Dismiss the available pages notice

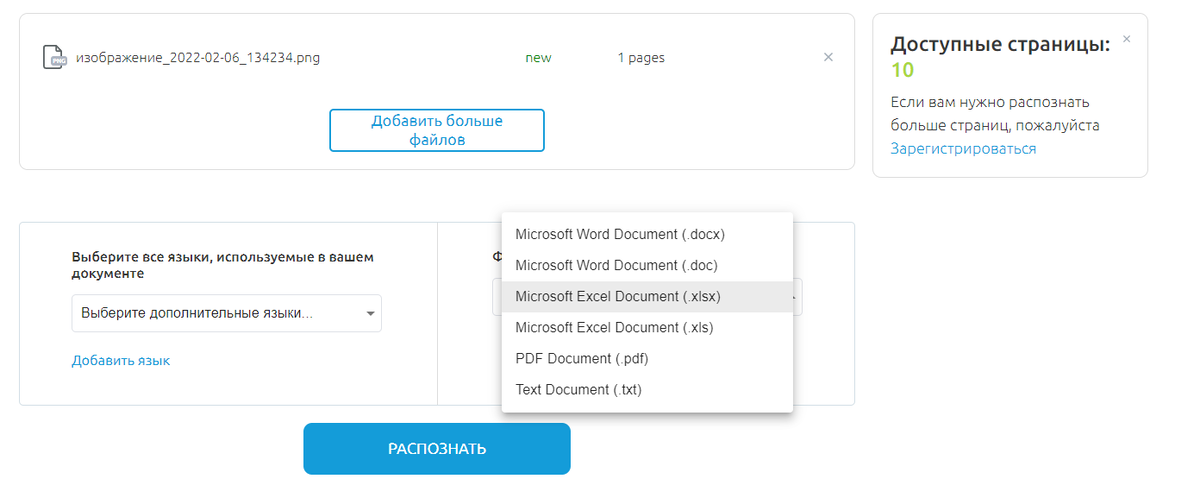point(1127,39)
